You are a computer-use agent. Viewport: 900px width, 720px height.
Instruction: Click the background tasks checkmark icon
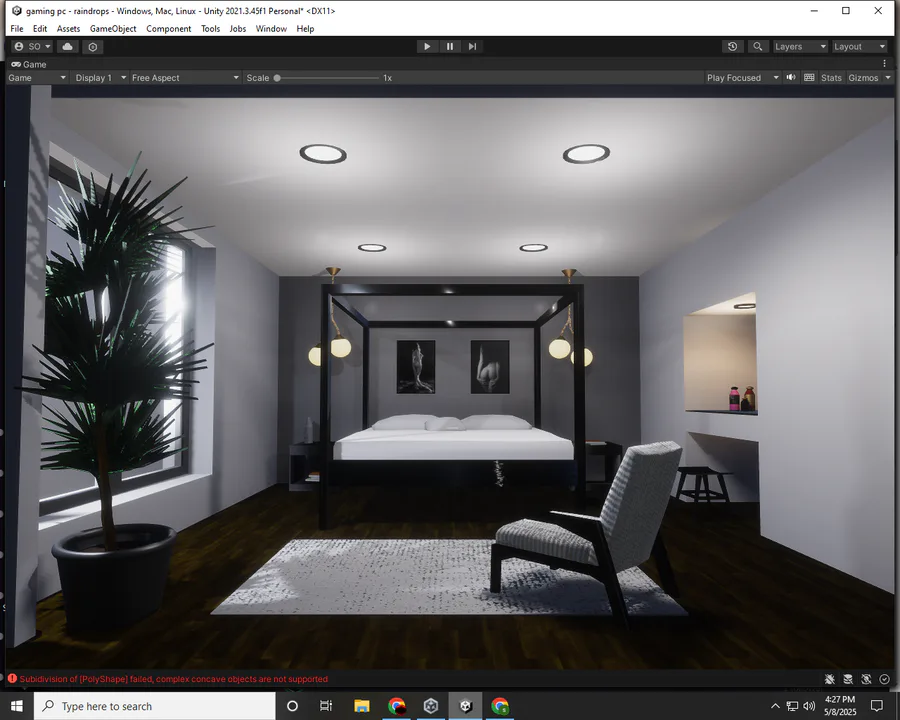pos(885,679)
